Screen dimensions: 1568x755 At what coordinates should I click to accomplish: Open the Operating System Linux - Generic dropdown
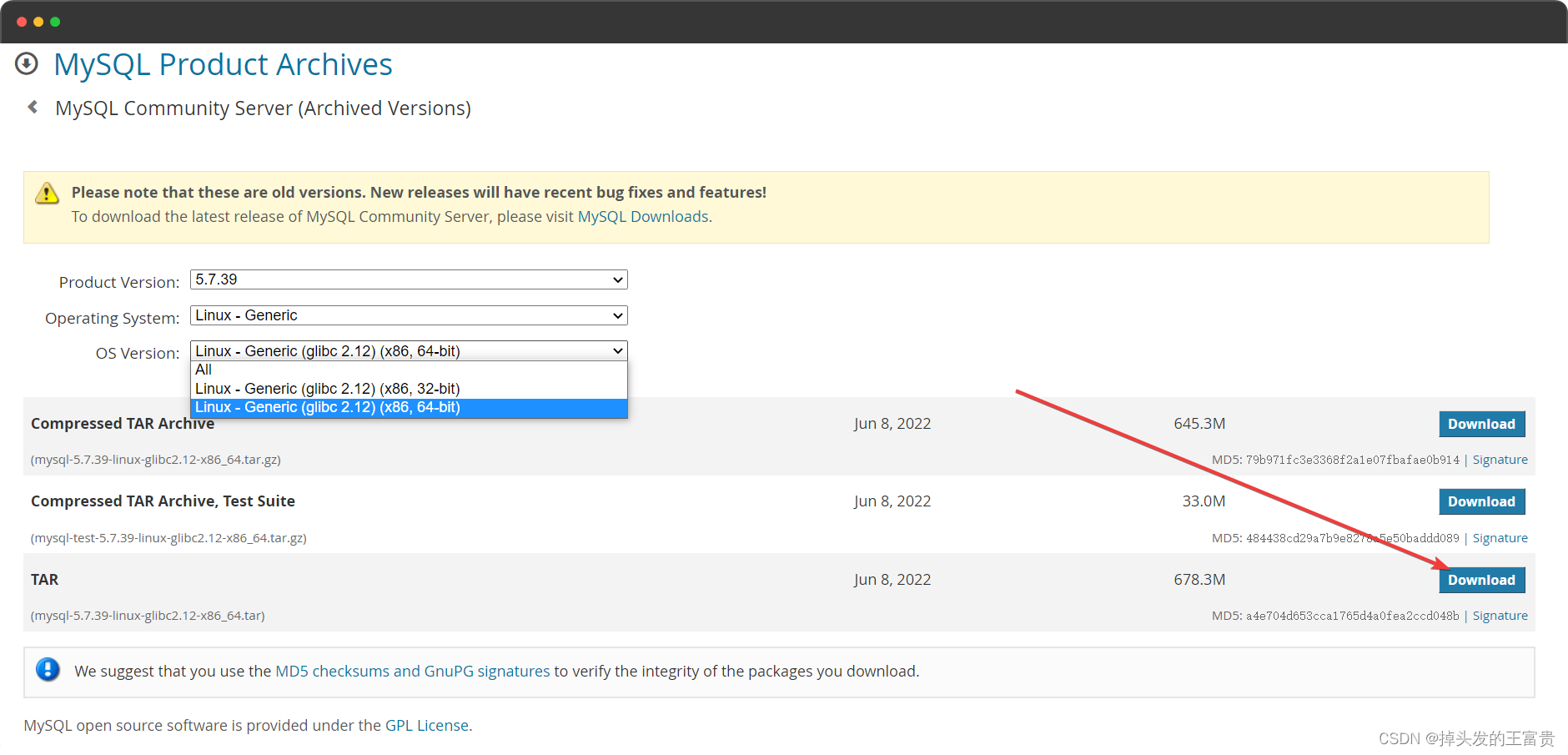click(409, 315)
